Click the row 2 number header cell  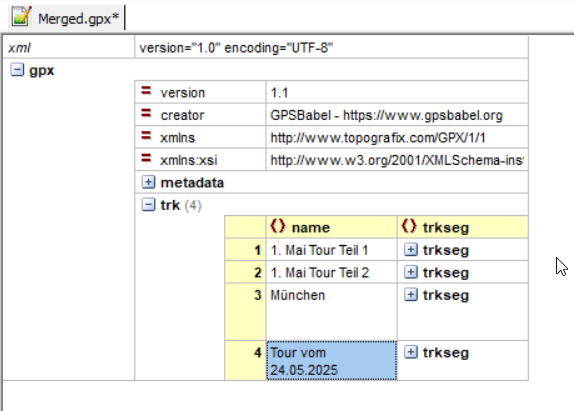point(245,272)
